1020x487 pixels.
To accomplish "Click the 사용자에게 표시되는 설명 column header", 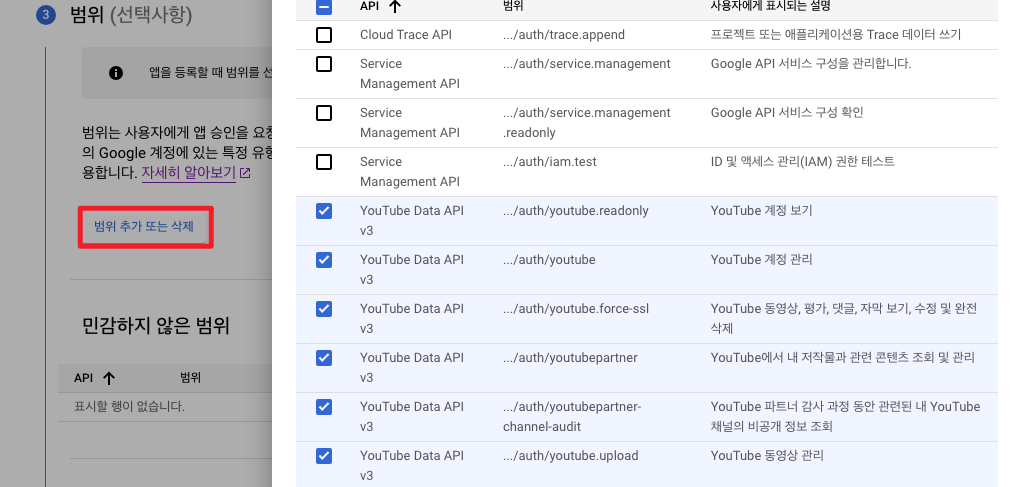I will coord(770,6).
